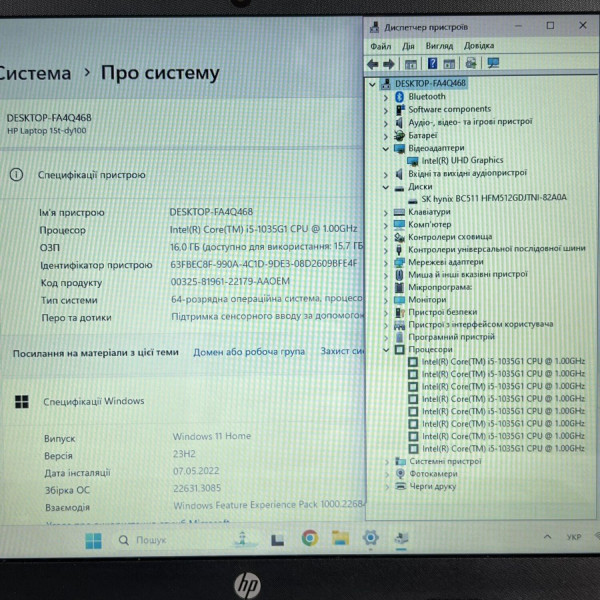The width and height of the screenshot is (600, 600).
Task: Expand Миша й інші вказівні пристрої category
Action: tap(386, 275)
